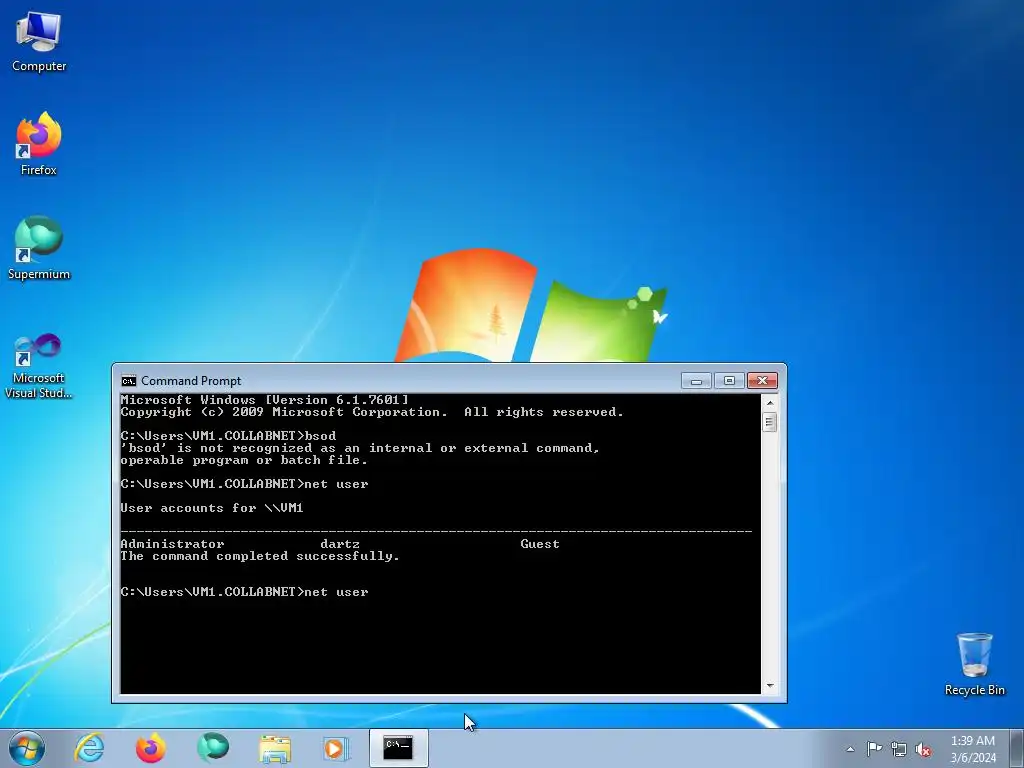This screenshot has width=1024, height=768.
Task: Click the Command Prompt scrollbar up arrow
Action: [x=769, y=403]
